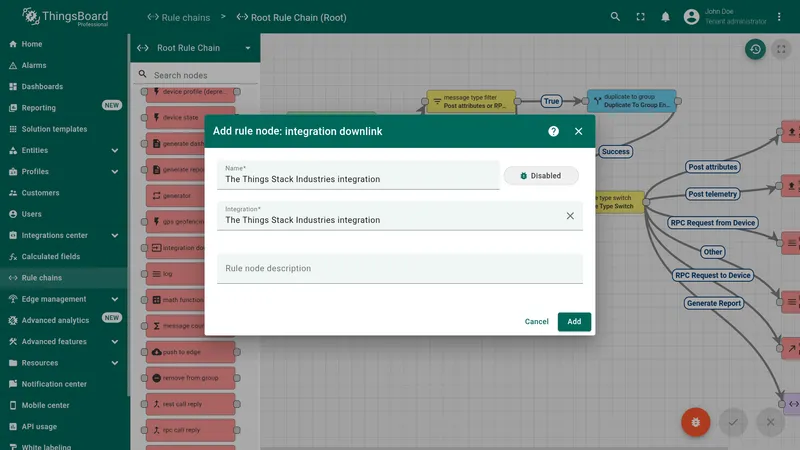Select the remove from group node
The image size is (800, 450).
coord(190,378)
